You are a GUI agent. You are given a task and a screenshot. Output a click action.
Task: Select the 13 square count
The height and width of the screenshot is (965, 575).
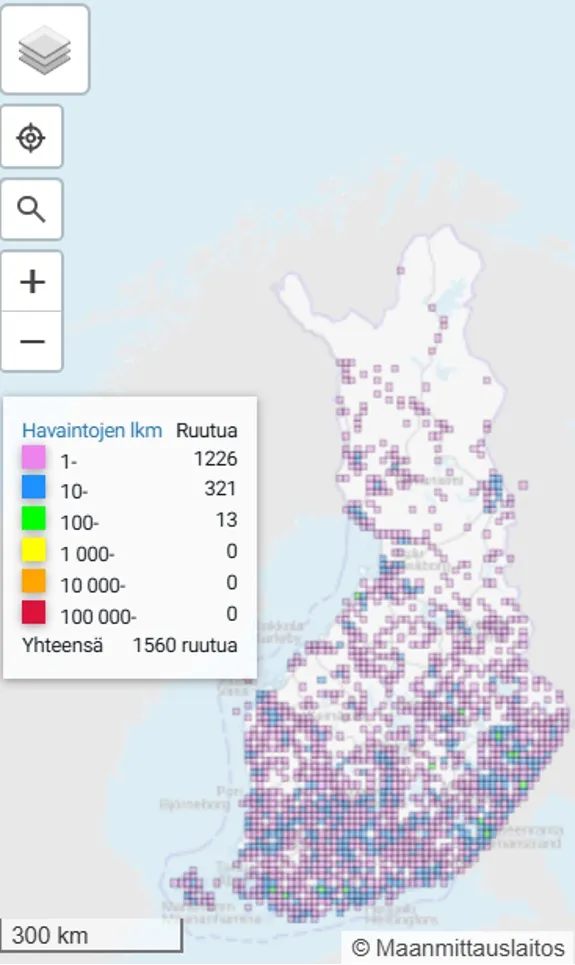(227, 519)
